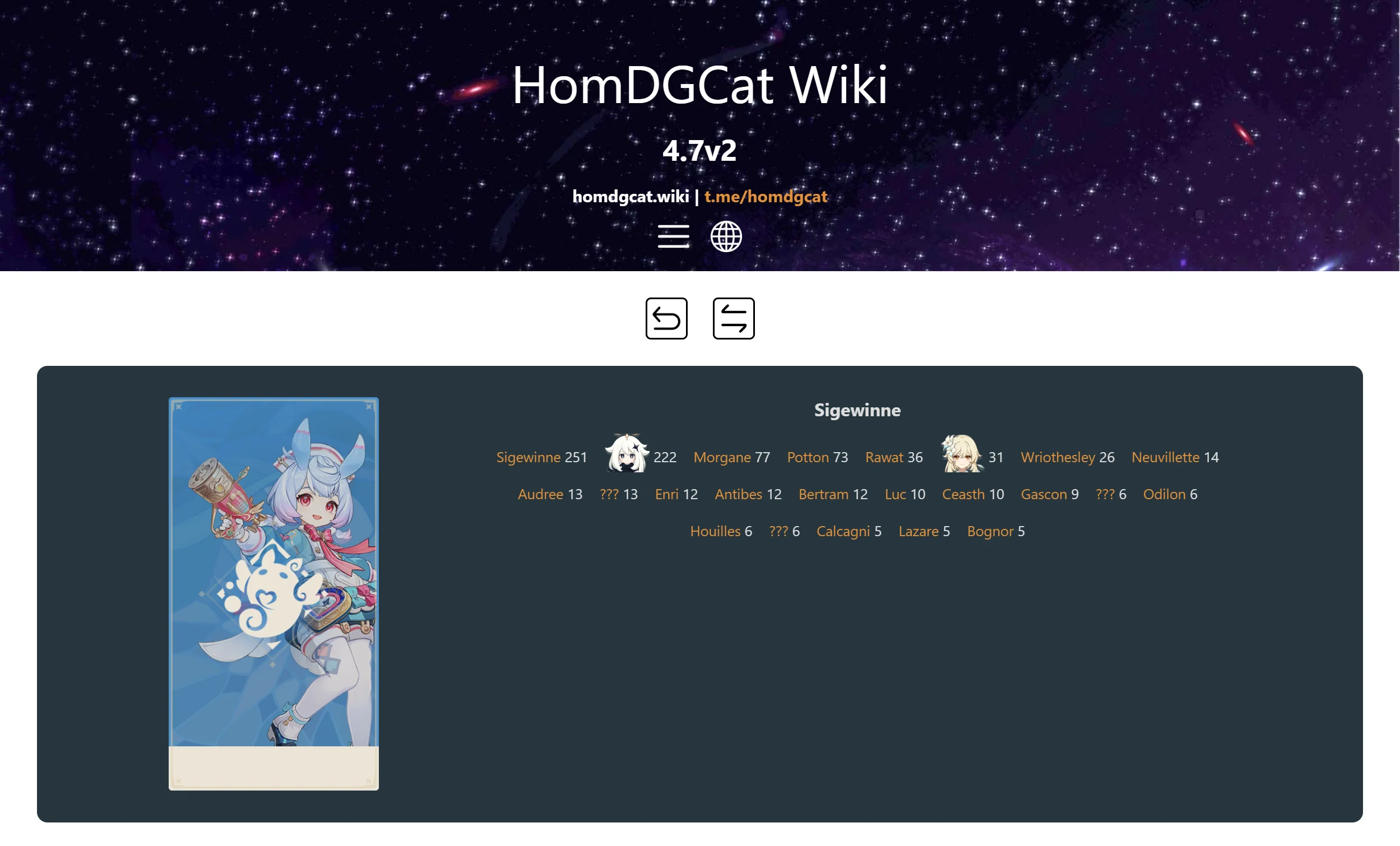Open the Audree 13 link
This screenshot has height=846, width=1400.
pos(550,494)
